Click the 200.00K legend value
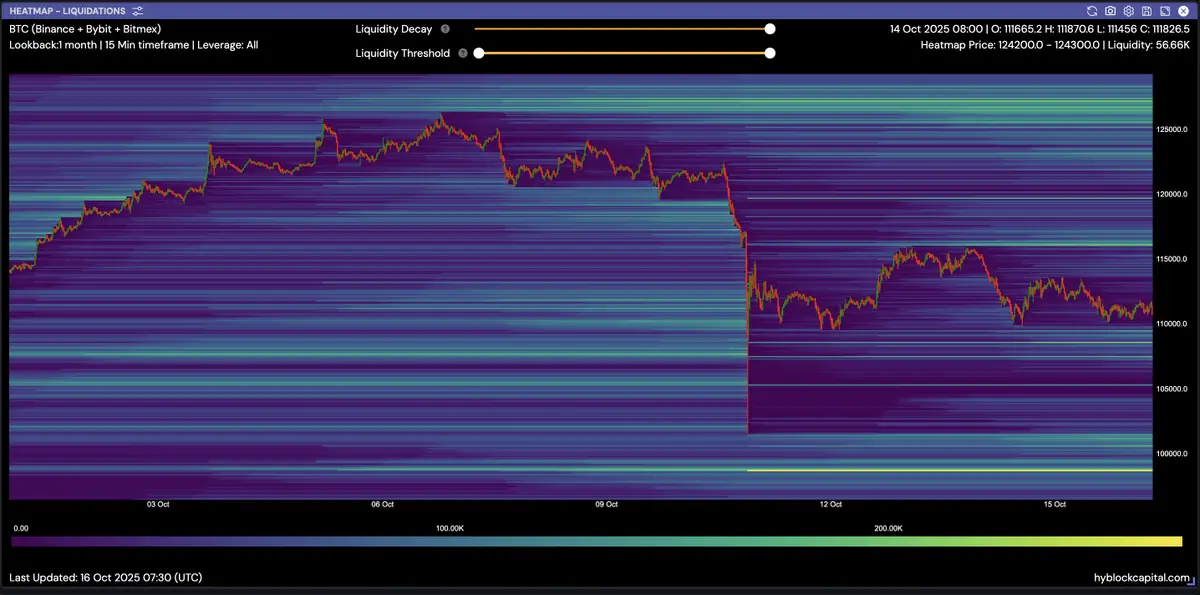The height and width of the screenshot is (595, 1200). pyautogui.click(x=889, y=527)
